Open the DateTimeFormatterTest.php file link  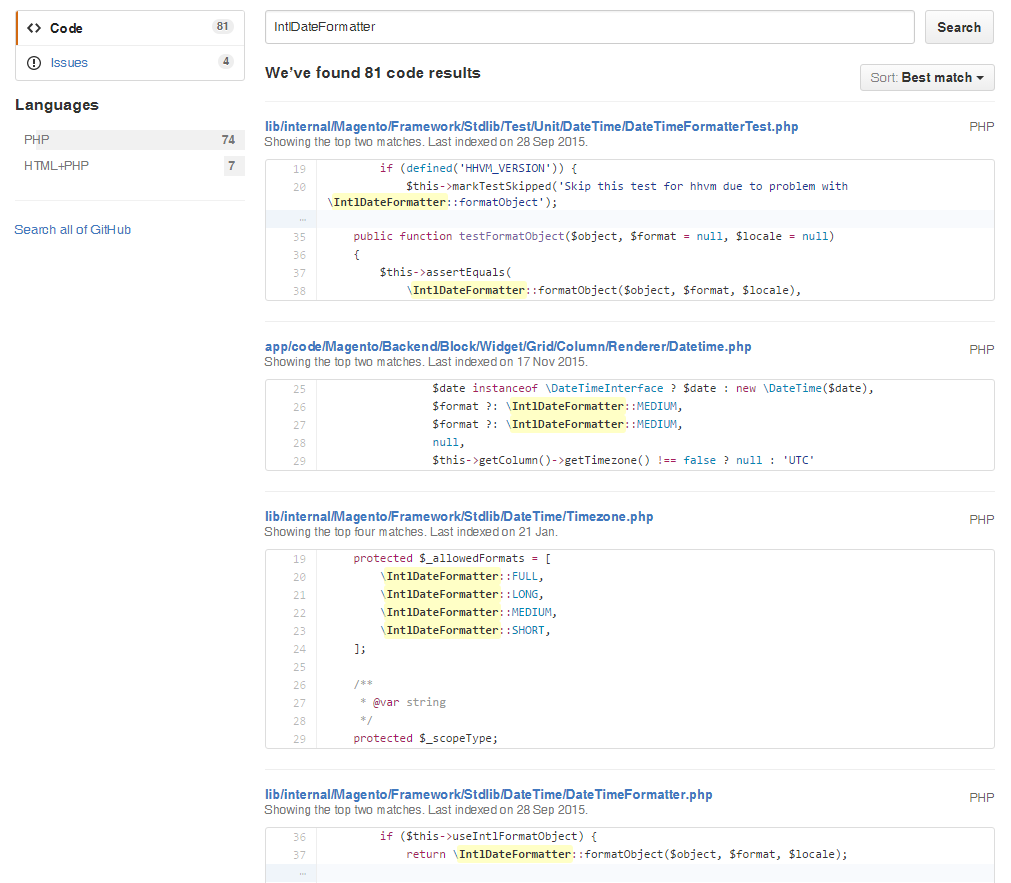[531, 127]
